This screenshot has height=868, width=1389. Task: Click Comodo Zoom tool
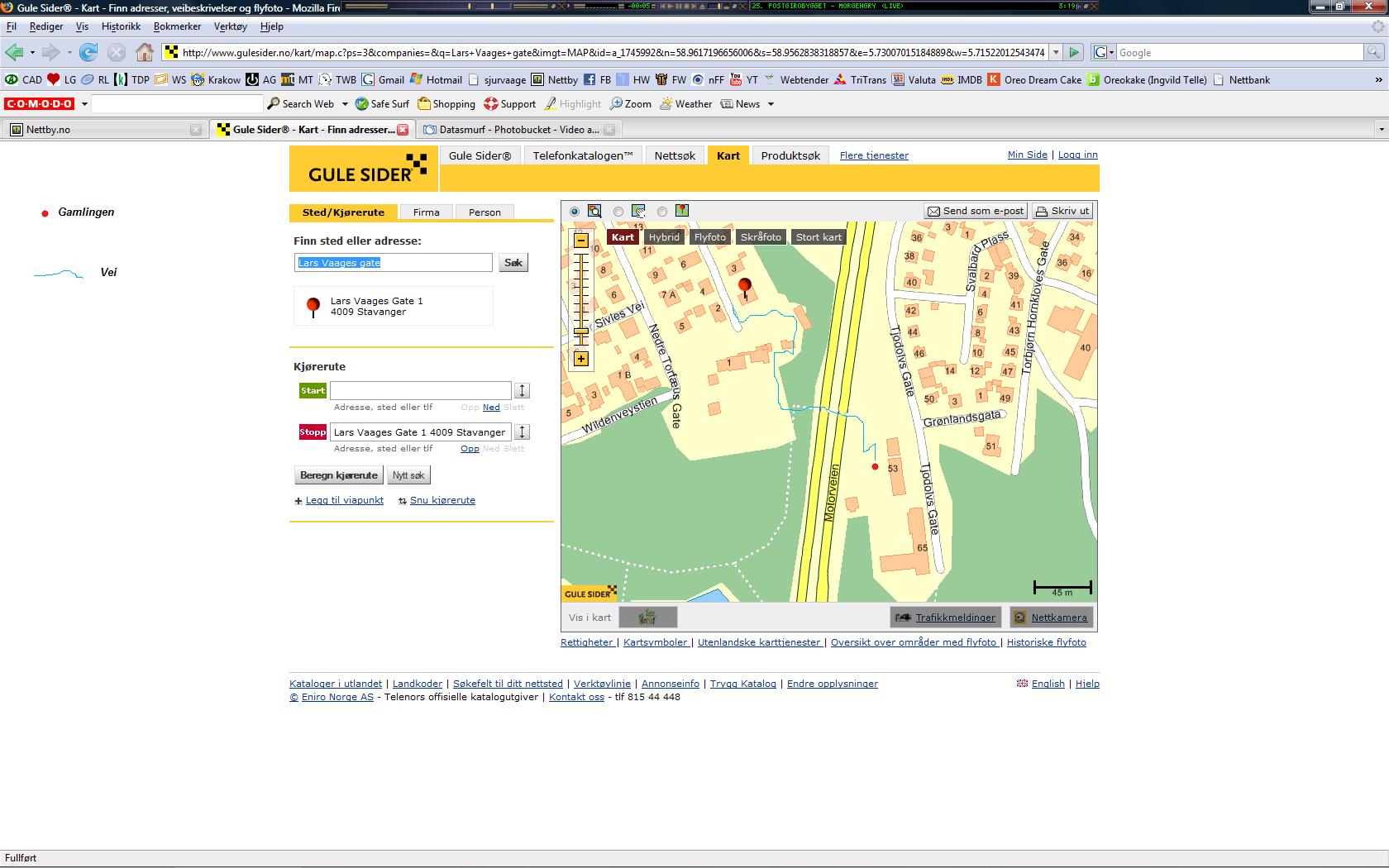pos(631,104)
